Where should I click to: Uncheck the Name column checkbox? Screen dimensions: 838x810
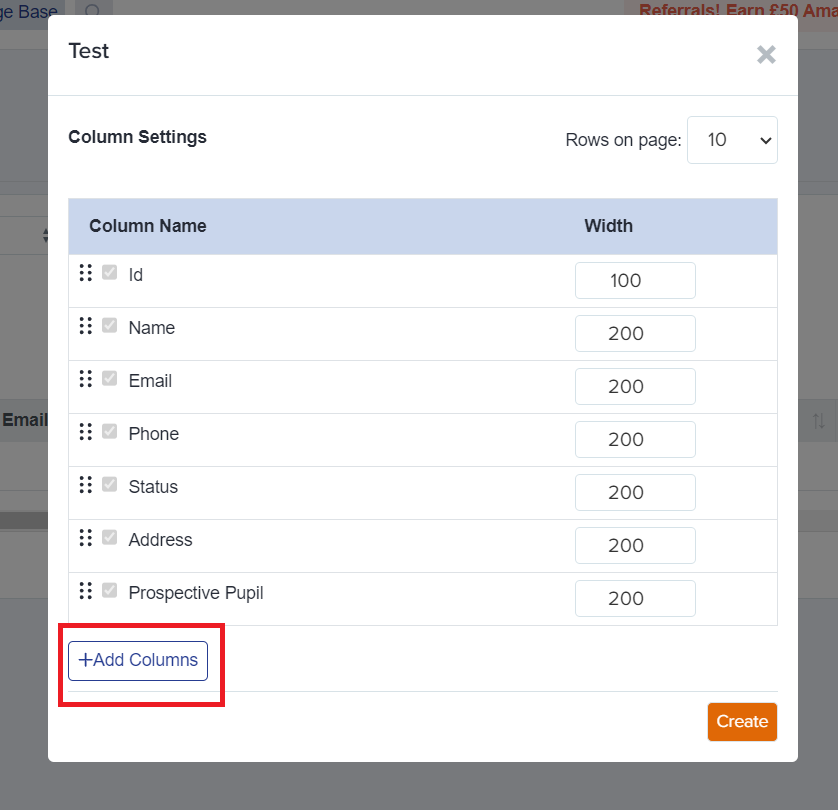tap(110, 324)
